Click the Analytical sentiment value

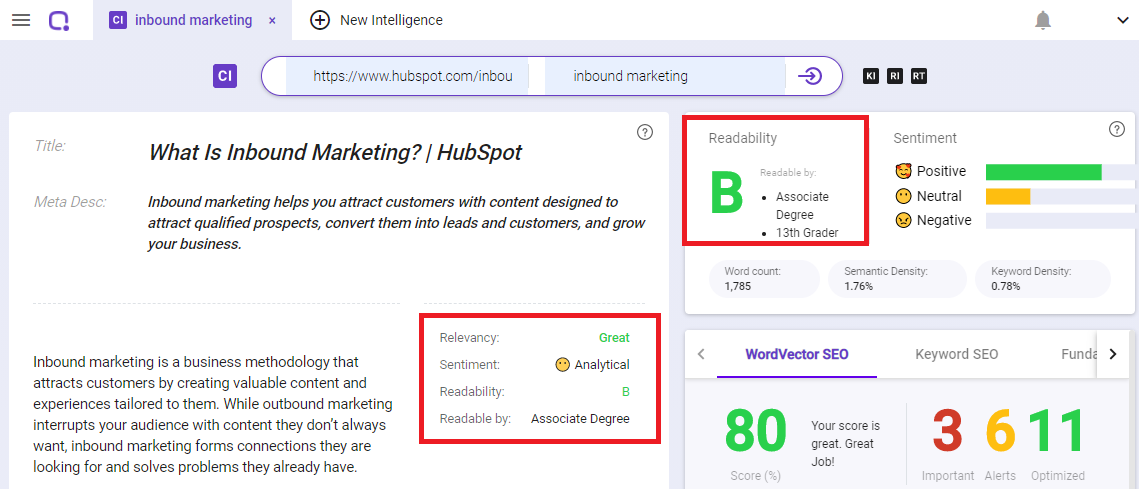point(601,365)
